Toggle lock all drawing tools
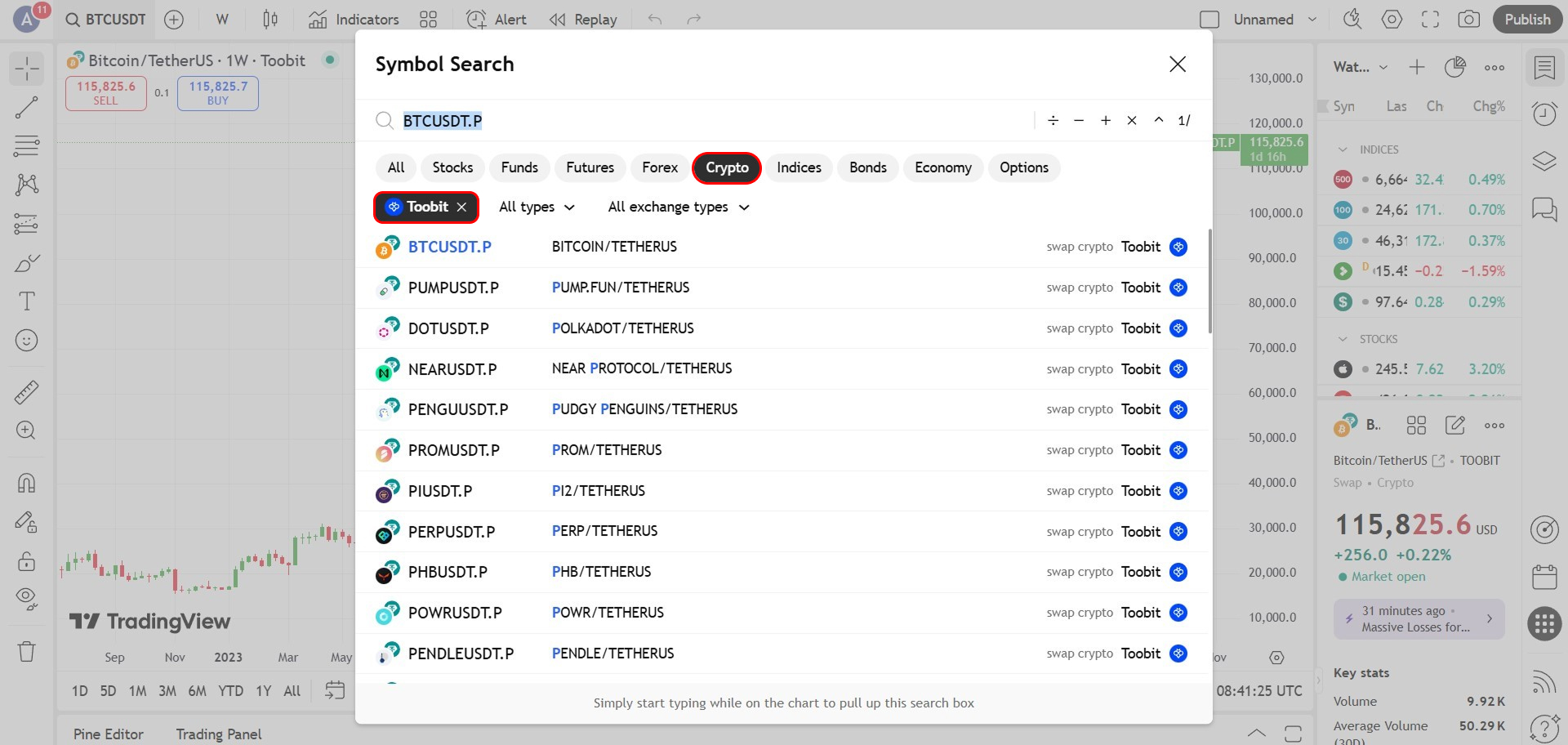1568x745 pixels. point(27,561)
